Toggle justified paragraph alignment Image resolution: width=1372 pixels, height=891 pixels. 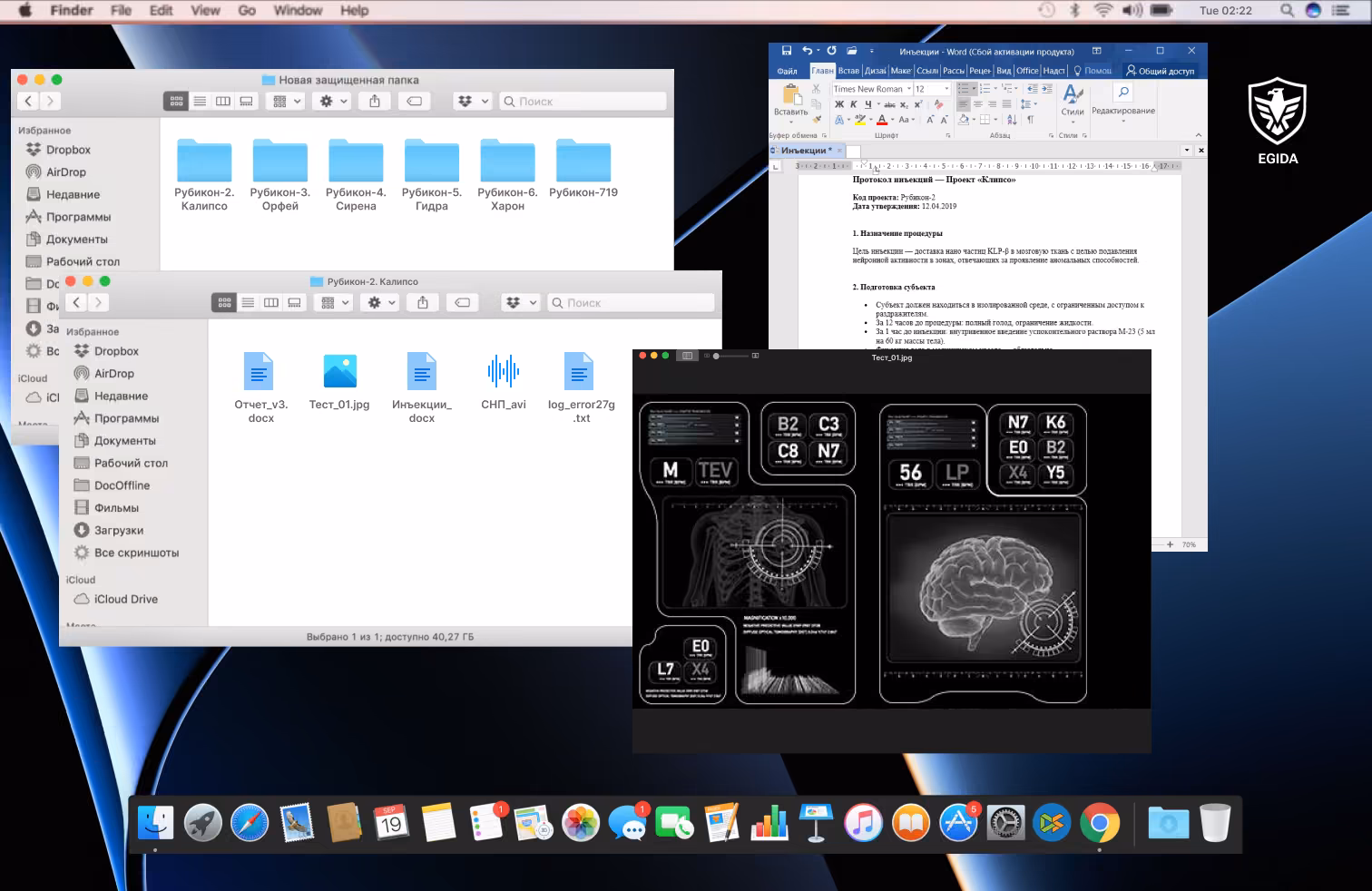(x=1006, y=104)
